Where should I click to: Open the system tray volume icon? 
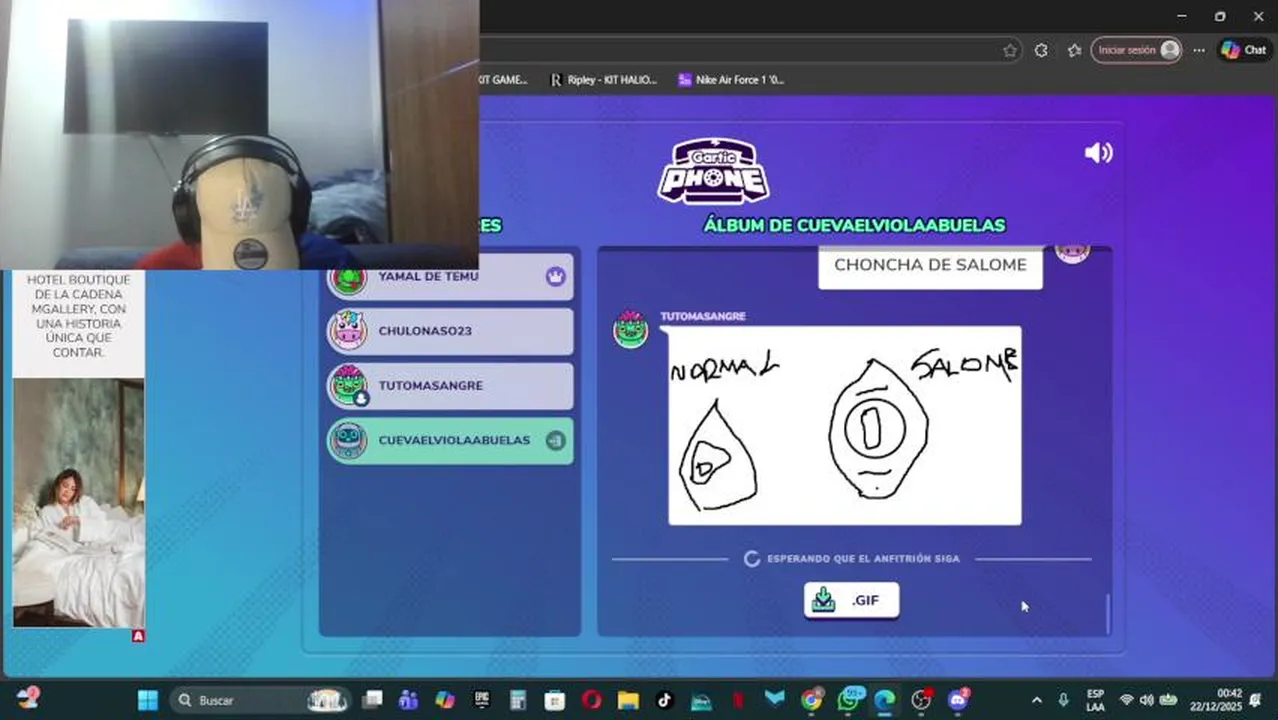pos(1147,700)
